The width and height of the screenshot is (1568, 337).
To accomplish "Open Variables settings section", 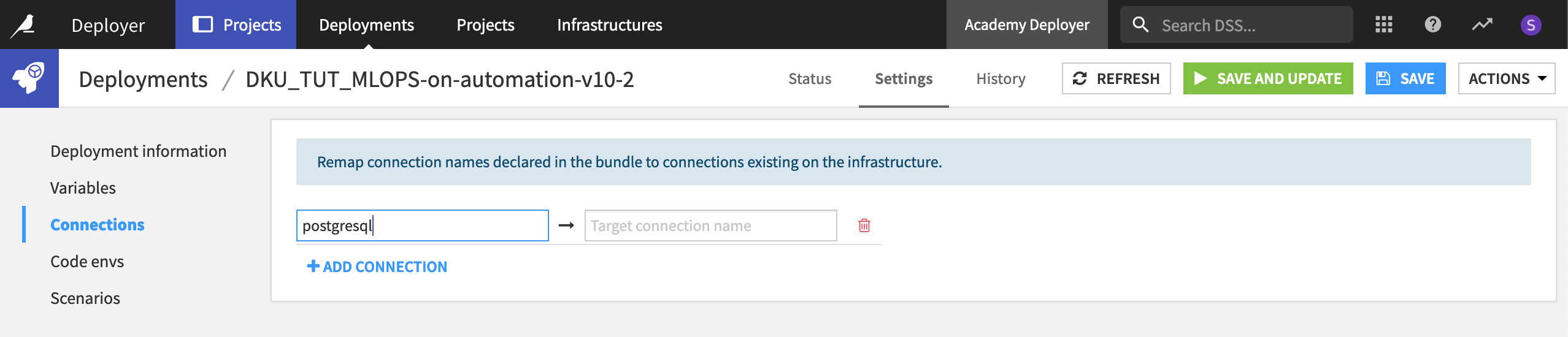I will point(83,188).
